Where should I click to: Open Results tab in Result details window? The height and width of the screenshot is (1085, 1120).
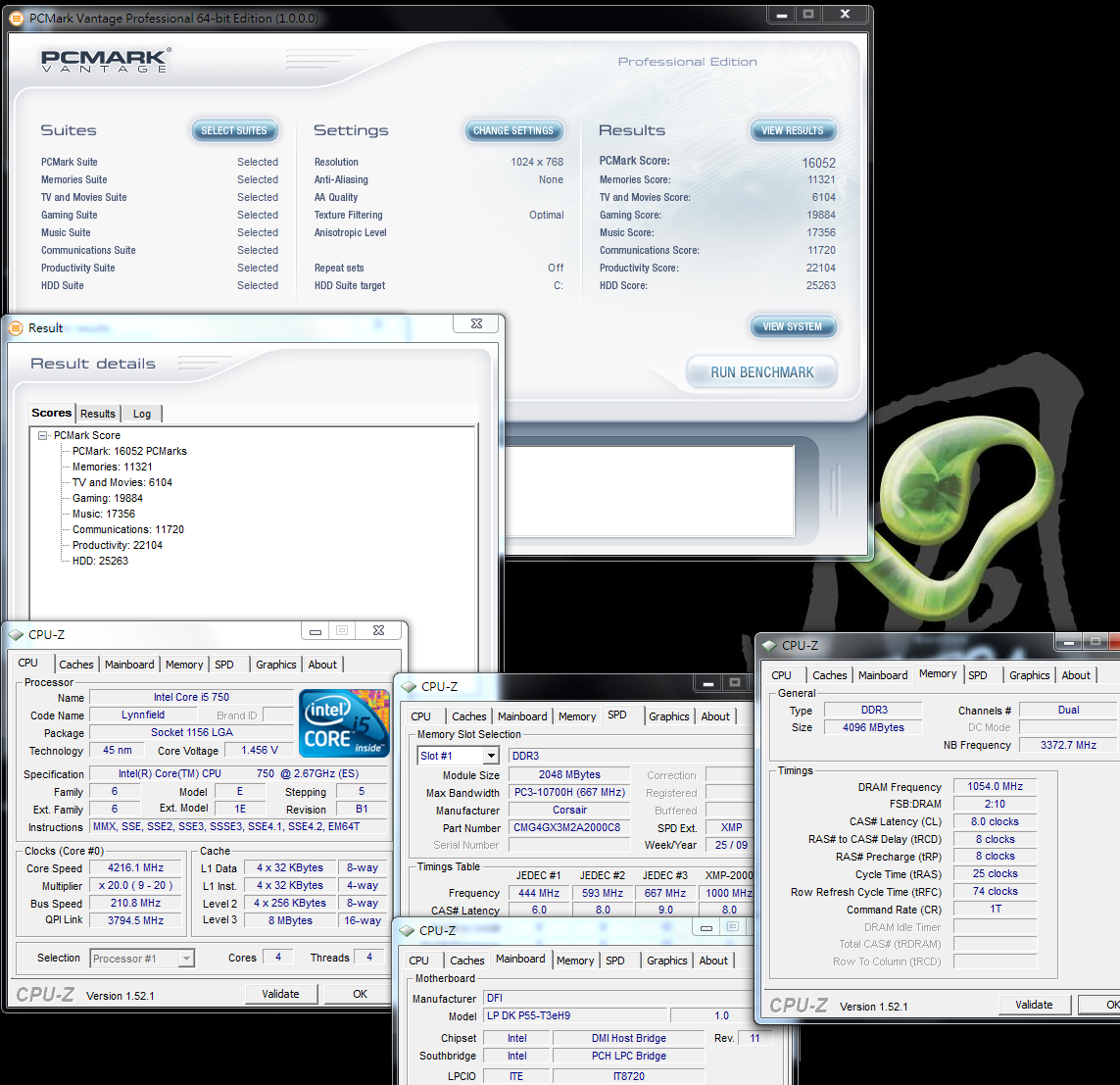[98, 414]
